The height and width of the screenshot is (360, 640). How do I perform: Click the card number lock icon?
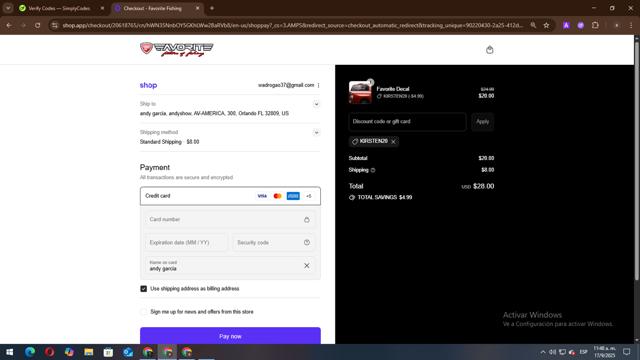click(x=307, y=220)
